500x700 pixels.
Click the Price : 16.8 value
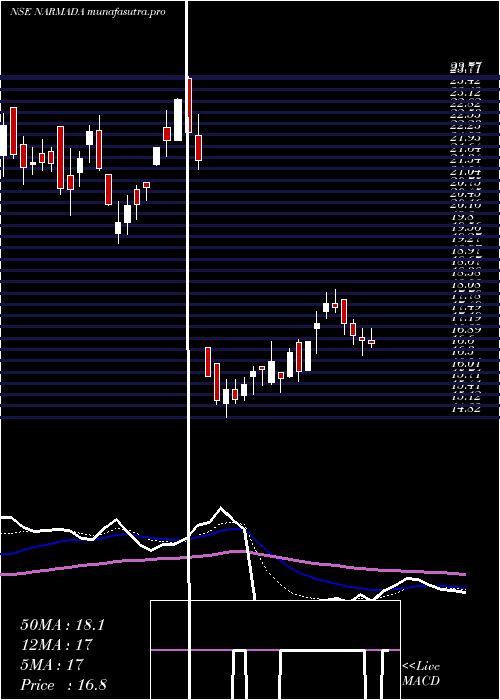(x=63, y=685)
